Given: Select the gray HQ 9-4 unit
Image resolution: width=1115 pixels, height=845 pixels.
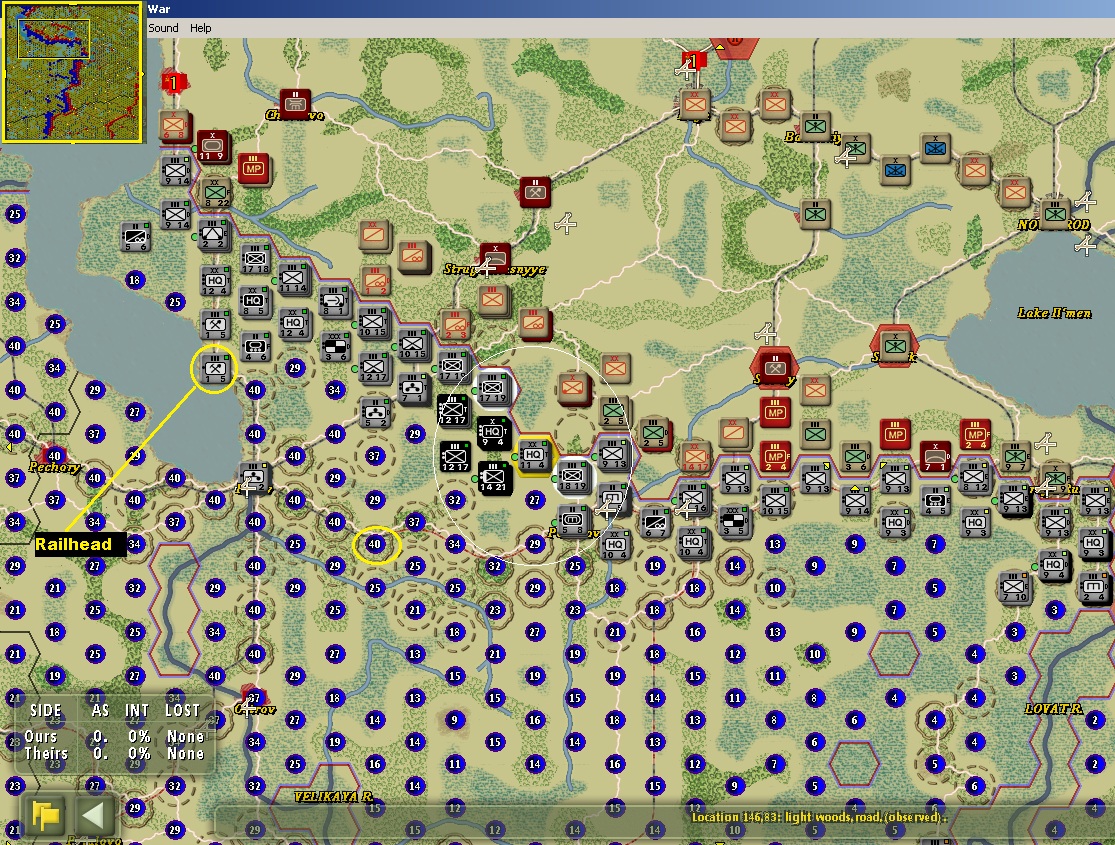Looking at the screenshot, I should (x=1053, y=565).
